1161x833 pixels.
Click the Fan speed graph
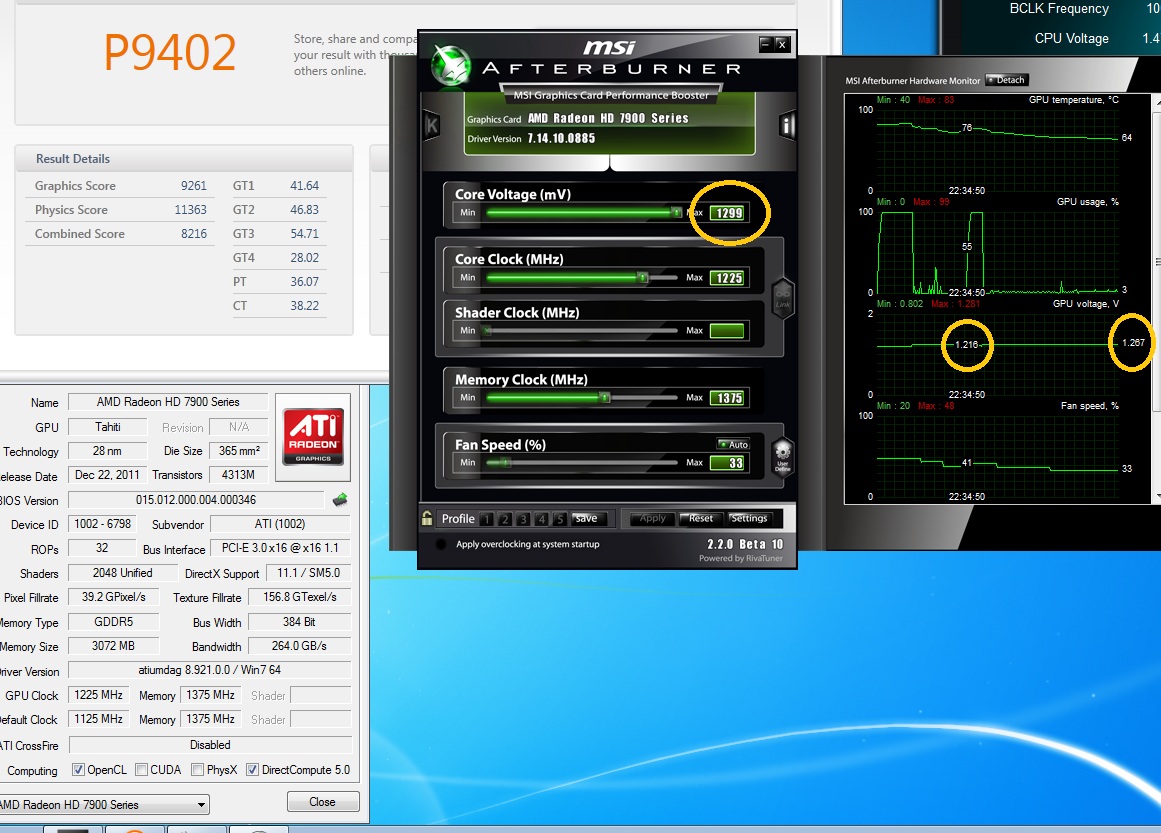pyautogui.click(x=997, y=455)
